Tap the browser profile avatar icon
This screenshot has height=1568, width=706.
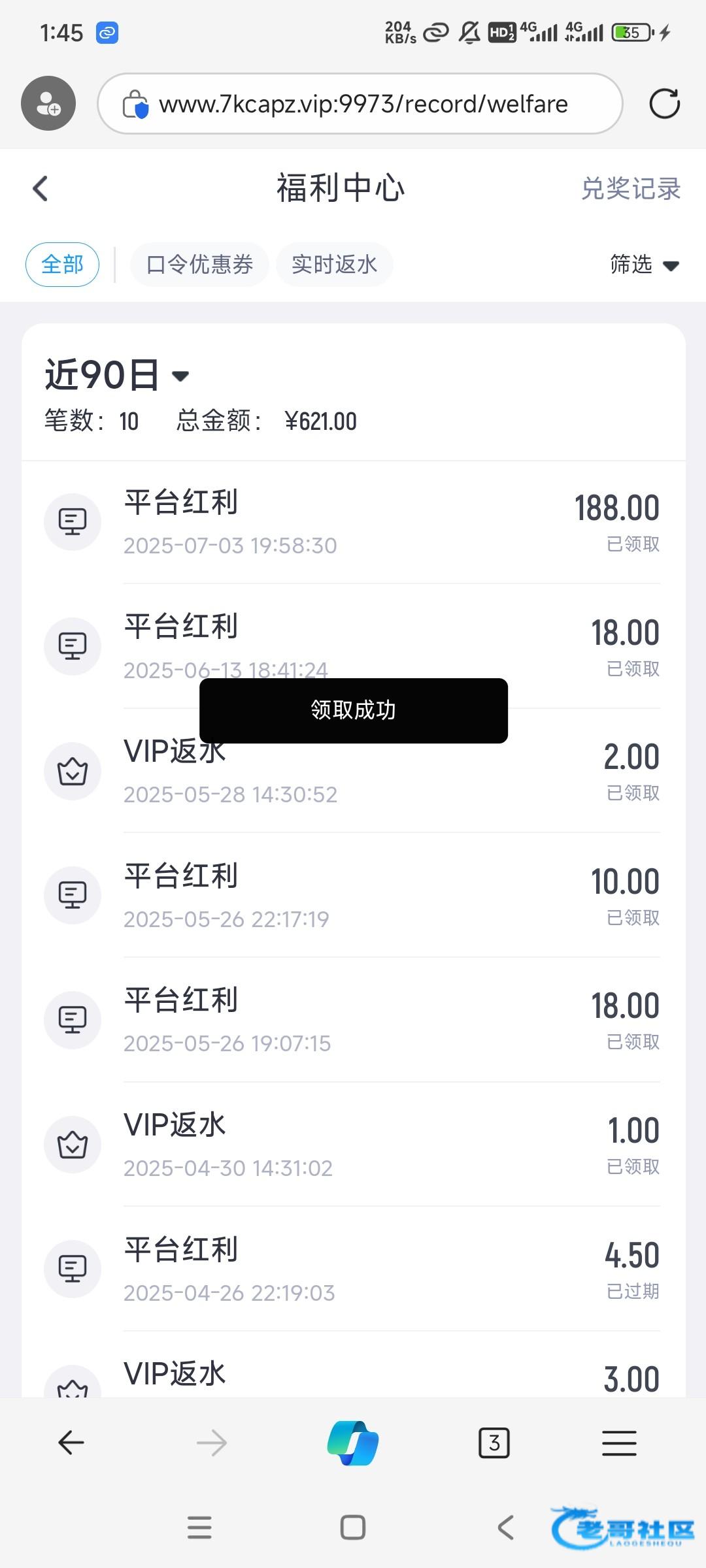click(x=48, y=103)
